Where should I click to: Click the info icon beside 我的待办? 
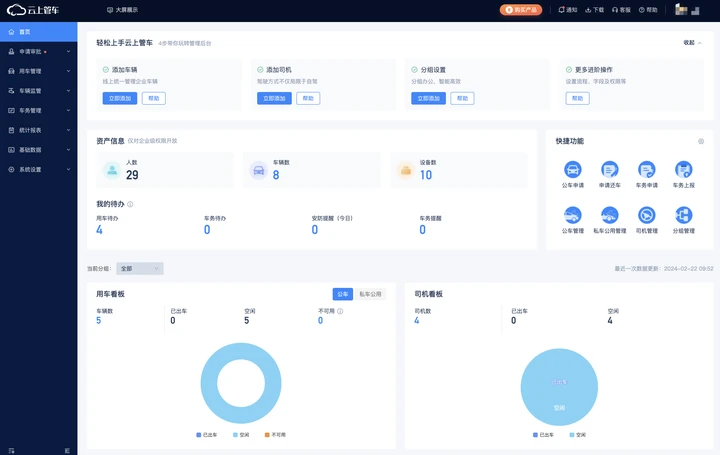[x=130, y=204]
